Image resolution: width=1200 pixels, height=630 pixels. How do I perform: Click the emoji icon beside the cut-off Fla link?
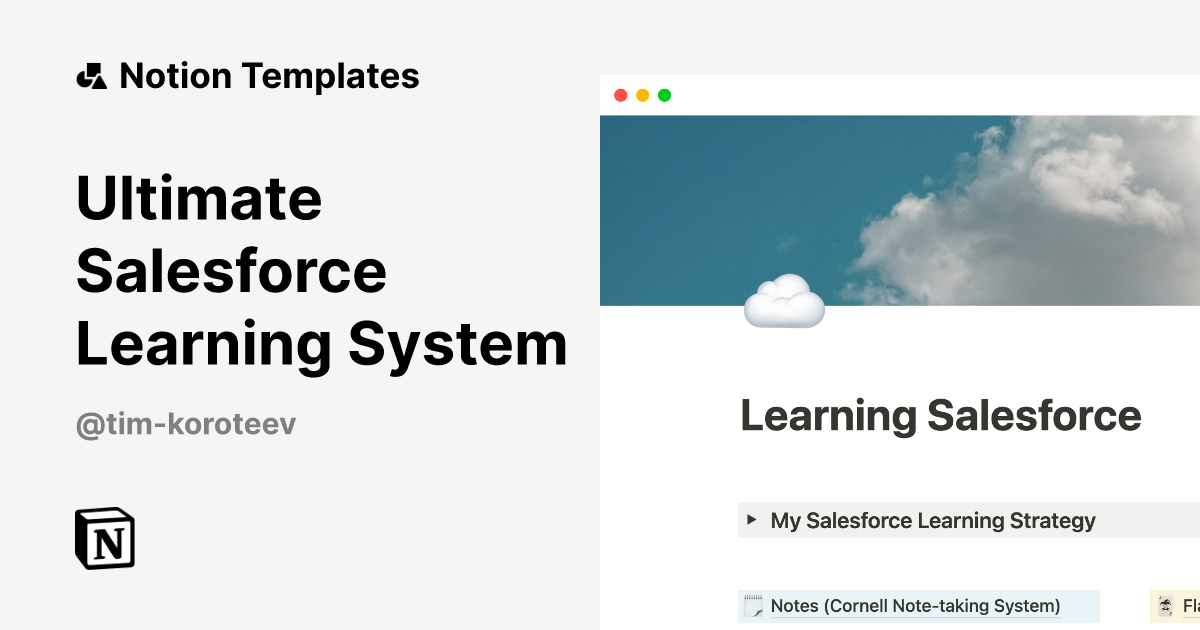pos(1165,606)
